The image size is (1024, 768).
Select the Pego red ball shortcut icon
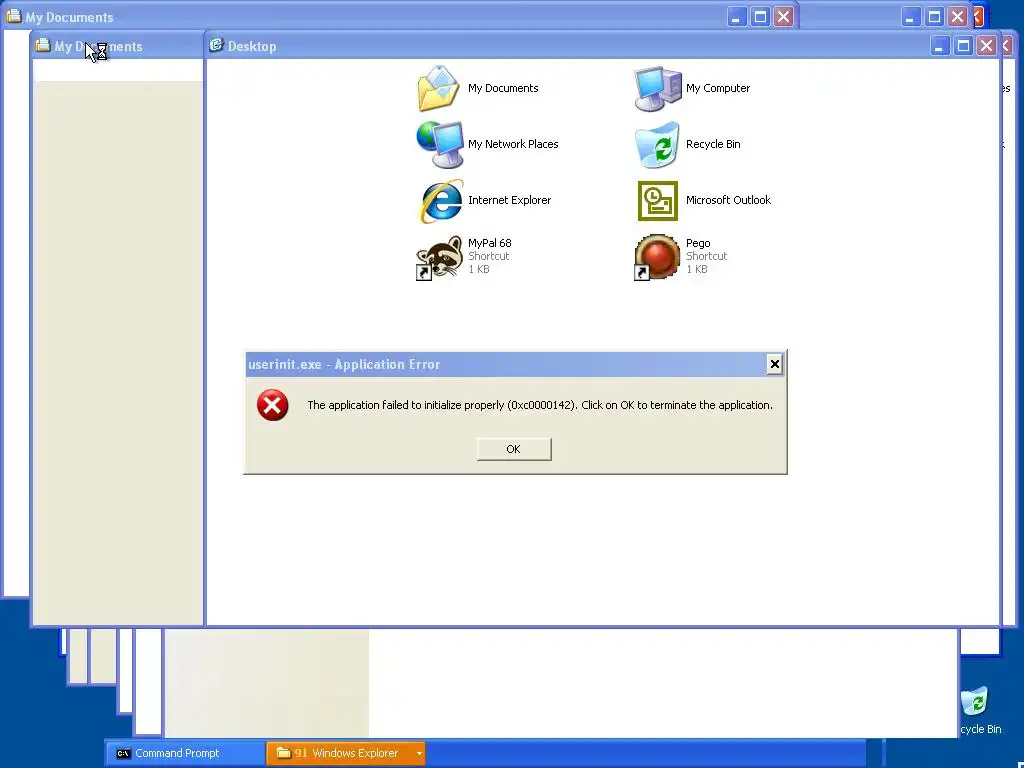click(657, 257)
